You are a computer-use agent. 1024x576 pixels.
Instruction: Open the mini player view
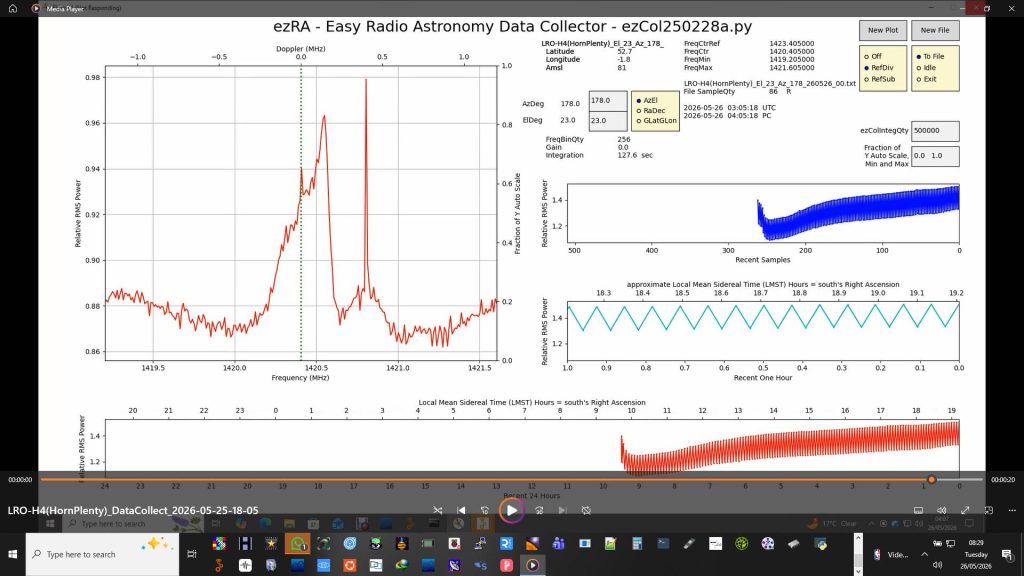pyautogui.click(x=989, y=510)
